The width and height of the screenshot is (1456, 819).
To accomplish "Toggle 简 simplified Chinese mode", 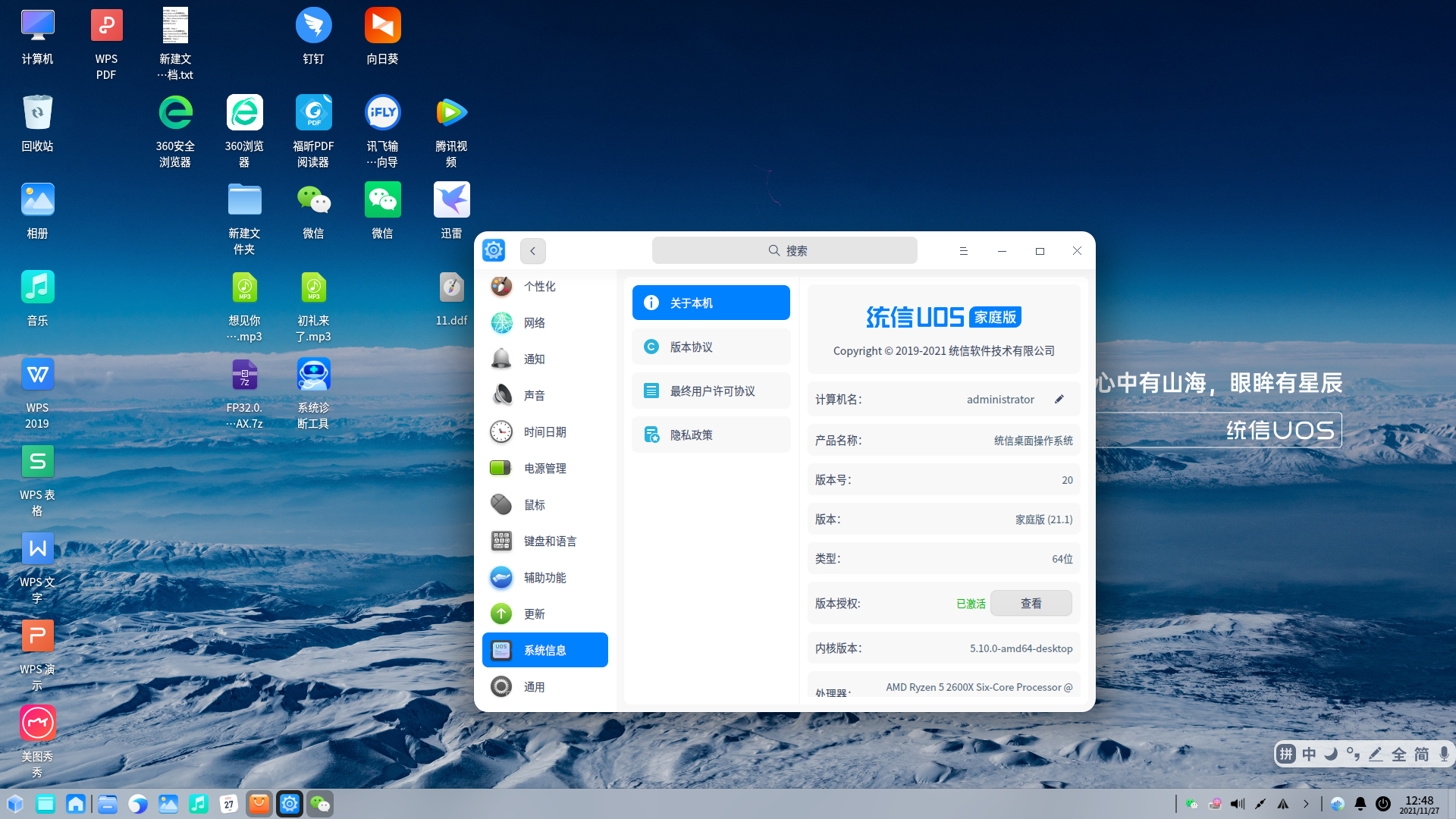I will (x=1421, y=755).
